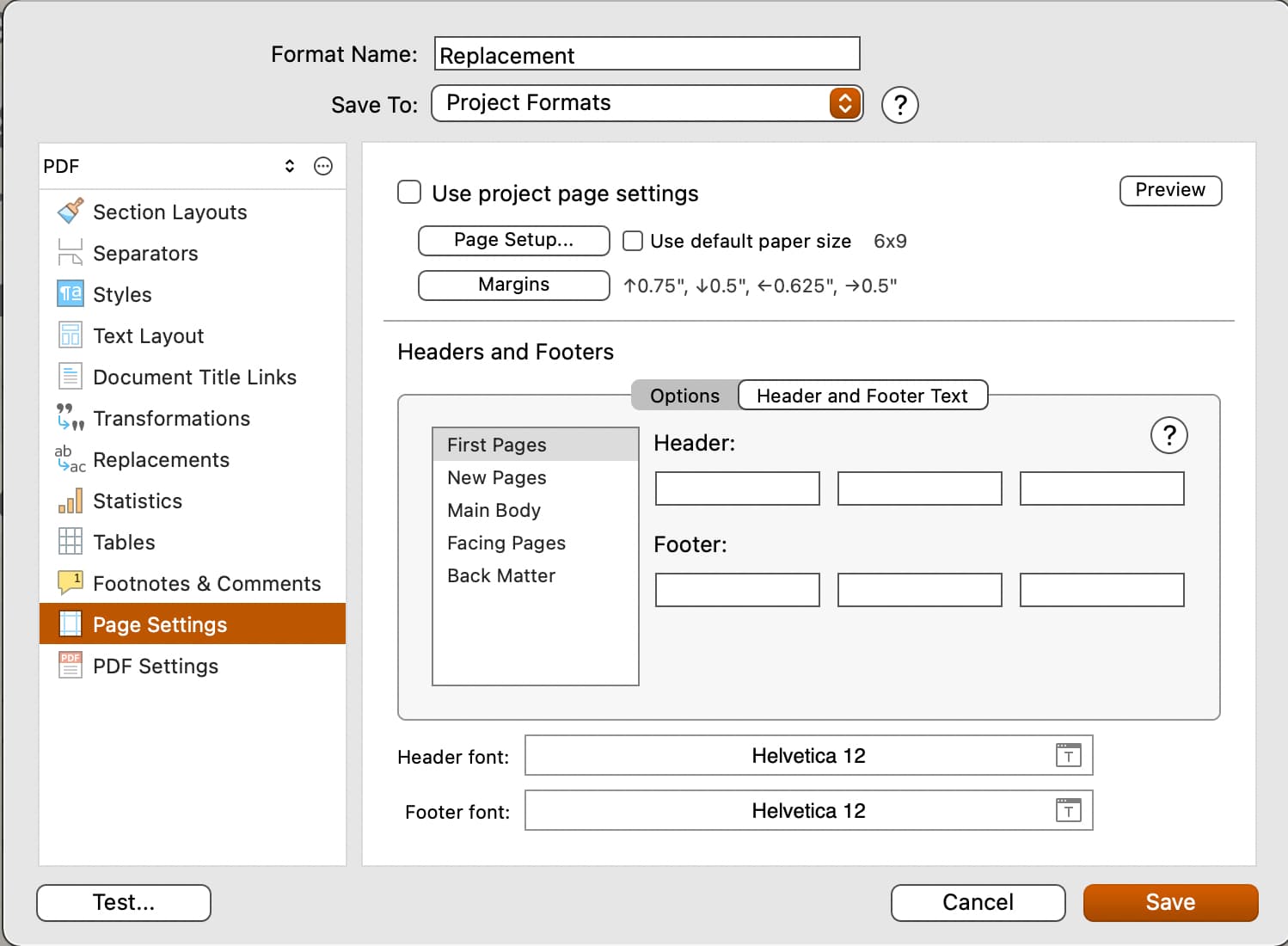The image size is (1288, 946).
Task: Show the Statistics pane
Action: pyautogui.click(x=193, y=501)
